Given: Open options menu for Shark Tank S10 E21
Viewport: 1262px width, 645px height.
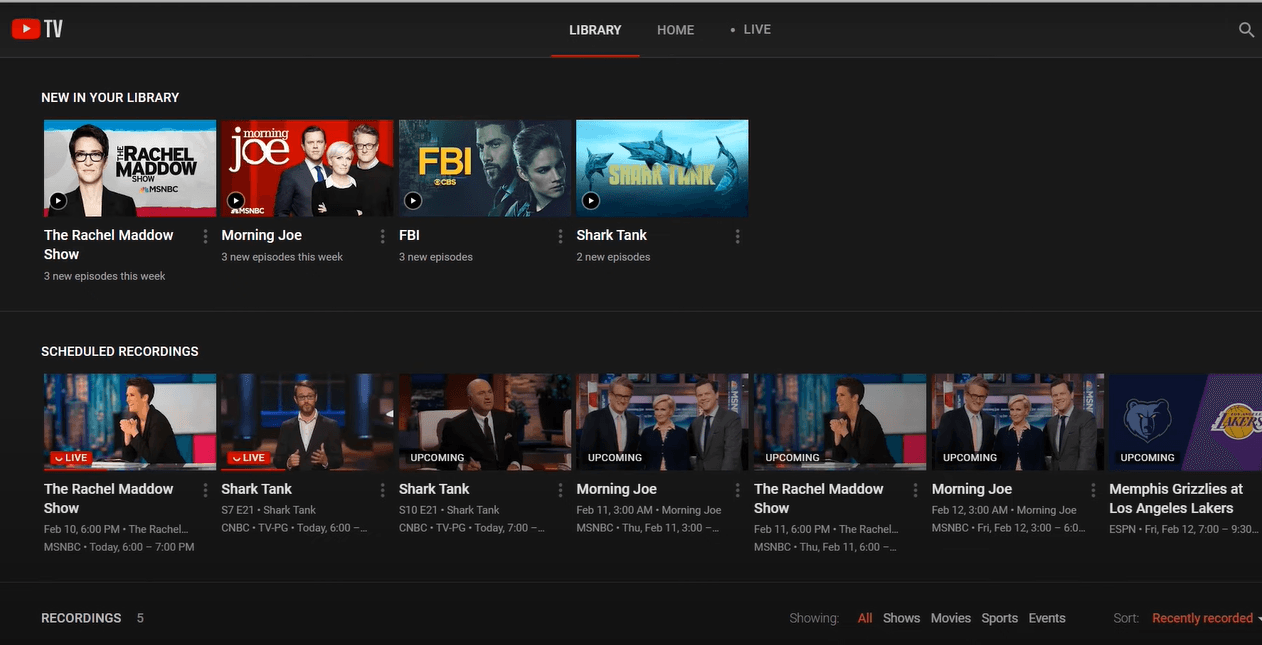Looking at the screenshot, I should [x=560, y=490].
